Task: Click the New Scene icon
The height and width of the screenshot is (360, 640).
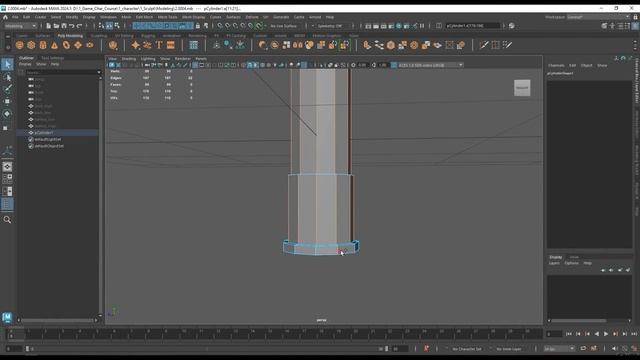Action: 49,26
